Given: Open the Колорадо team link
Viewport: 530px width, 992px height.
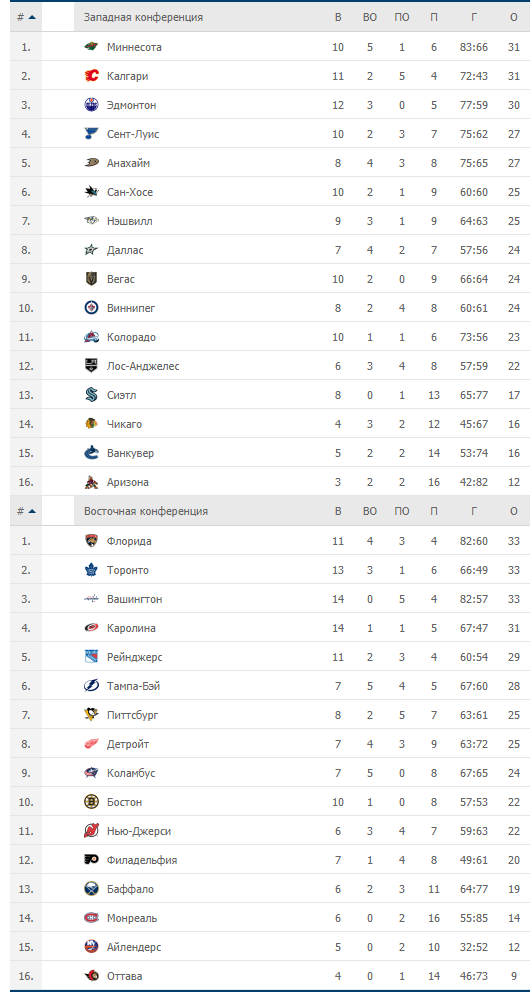Looking at the screenshot, I should click(132, 337).
